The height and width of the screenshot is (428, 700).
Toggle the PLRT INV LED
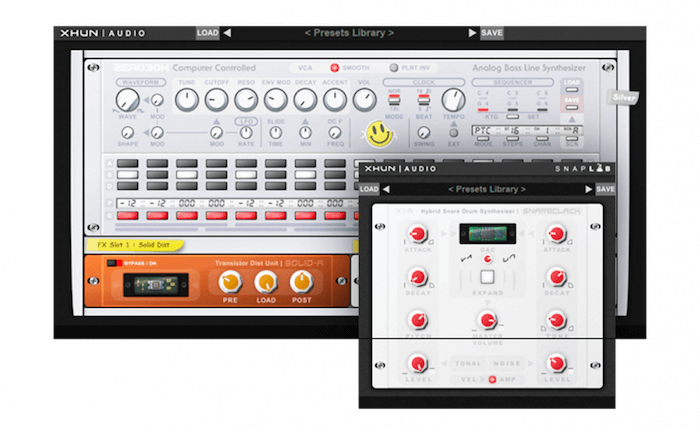pos(394,68)
